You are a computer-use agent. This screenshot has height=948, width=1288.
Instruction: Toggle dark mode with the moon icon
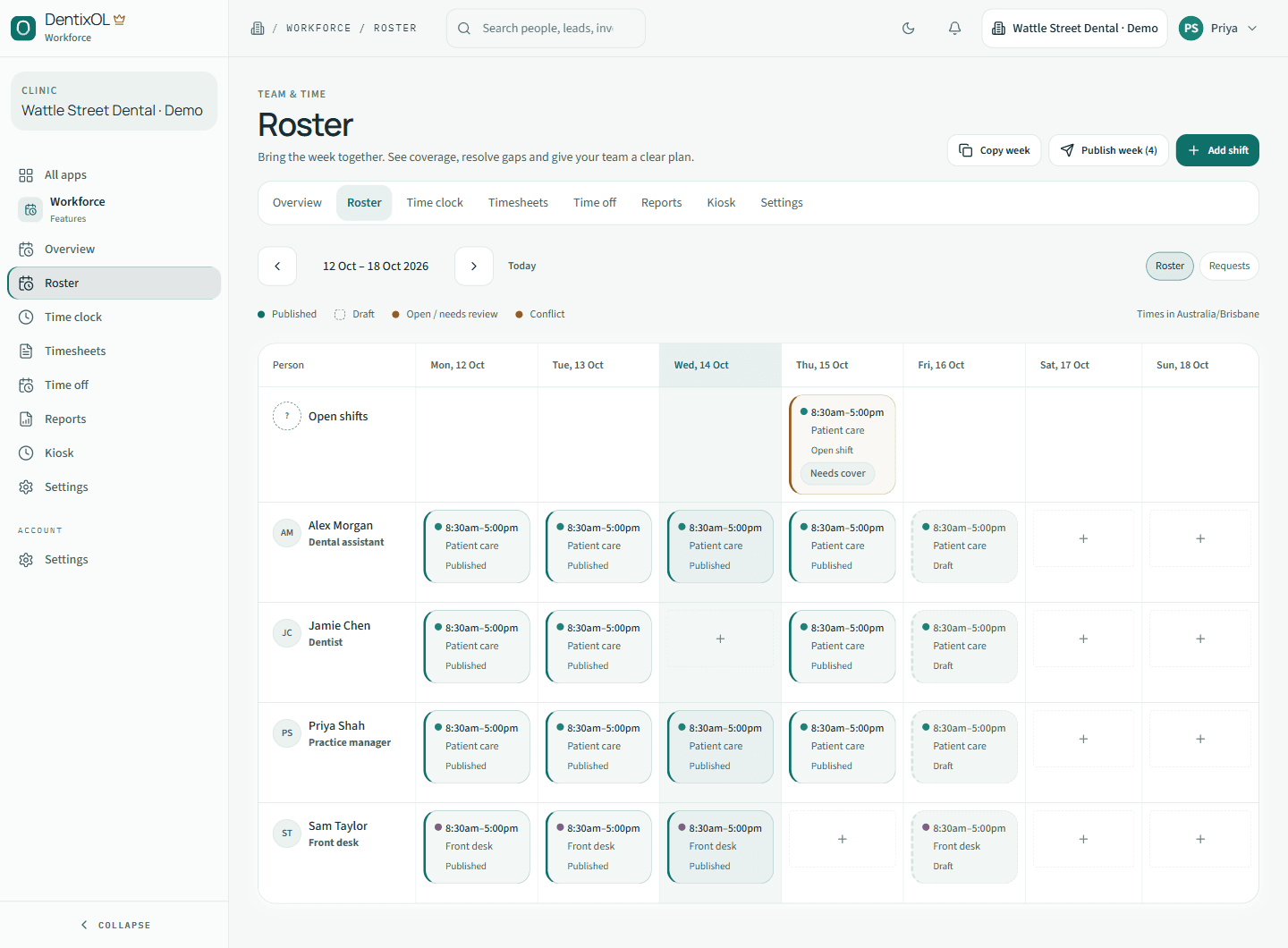(908, 29)
